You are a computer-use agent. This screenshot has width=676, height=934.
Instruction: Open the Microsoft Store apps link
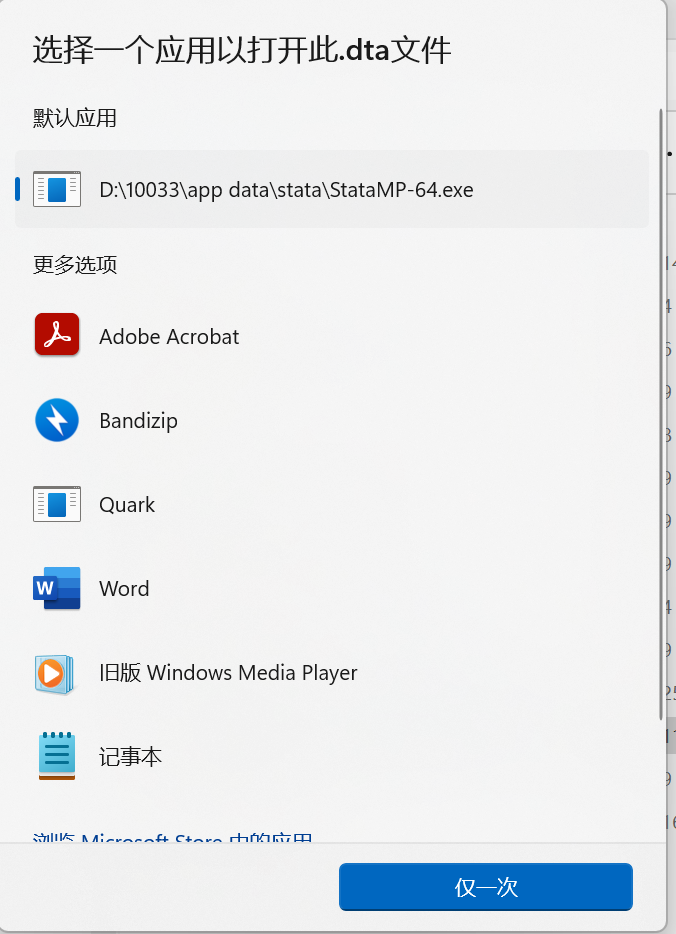tap(172, 838)
